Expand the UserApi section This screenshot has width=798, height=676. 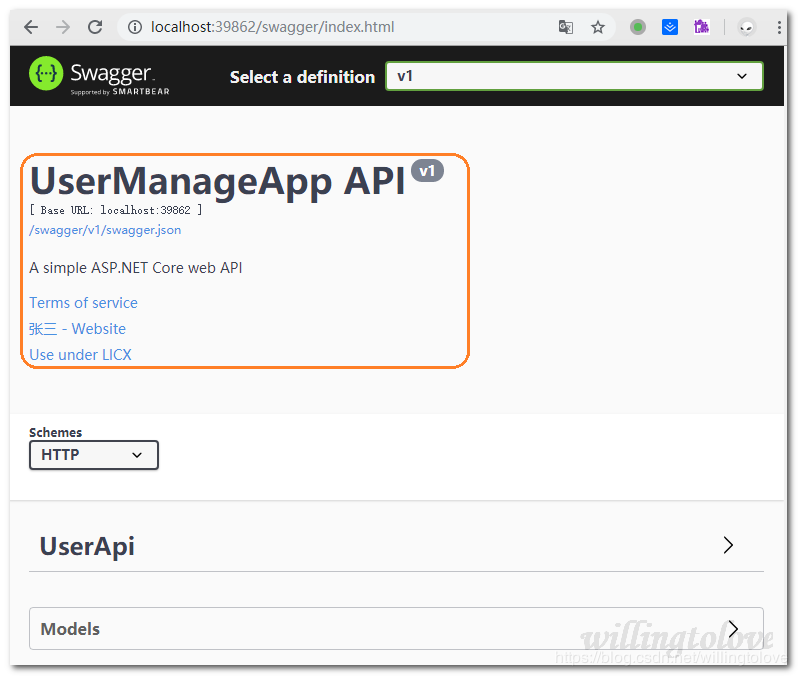click(x=396, y=546)
